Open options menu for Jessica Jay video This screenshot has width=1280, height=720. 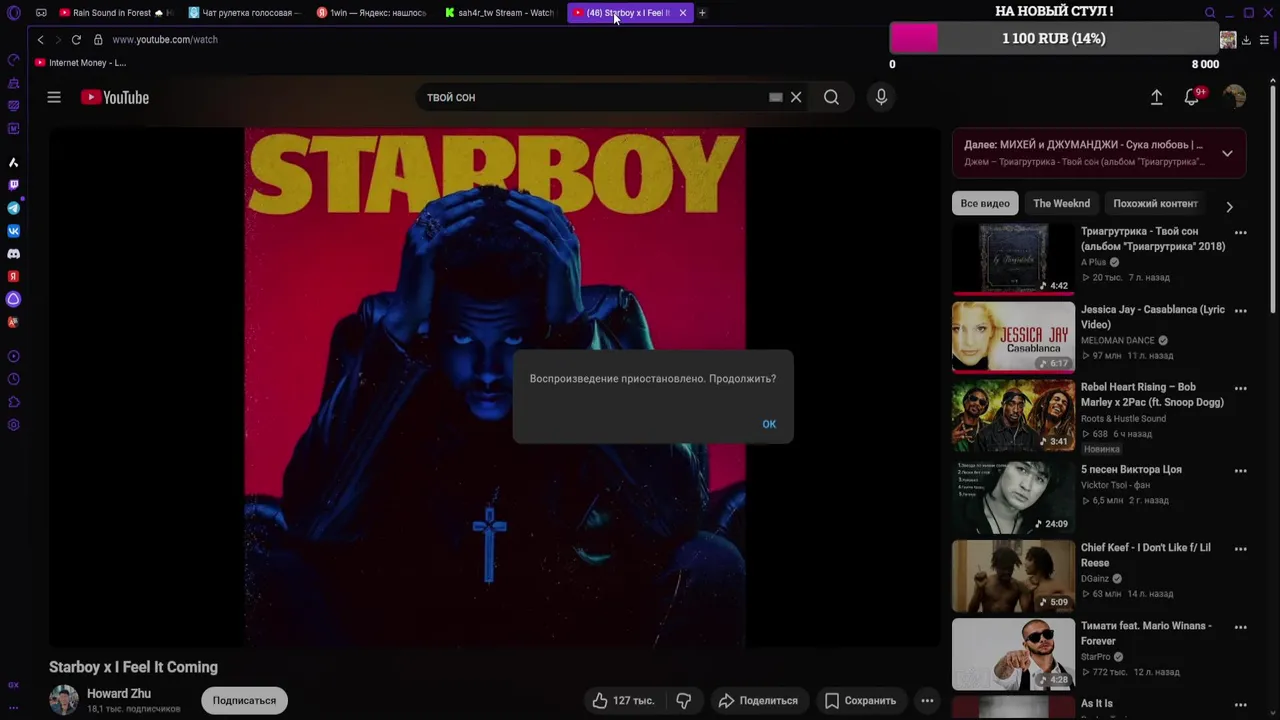[x=1240, y=311]
